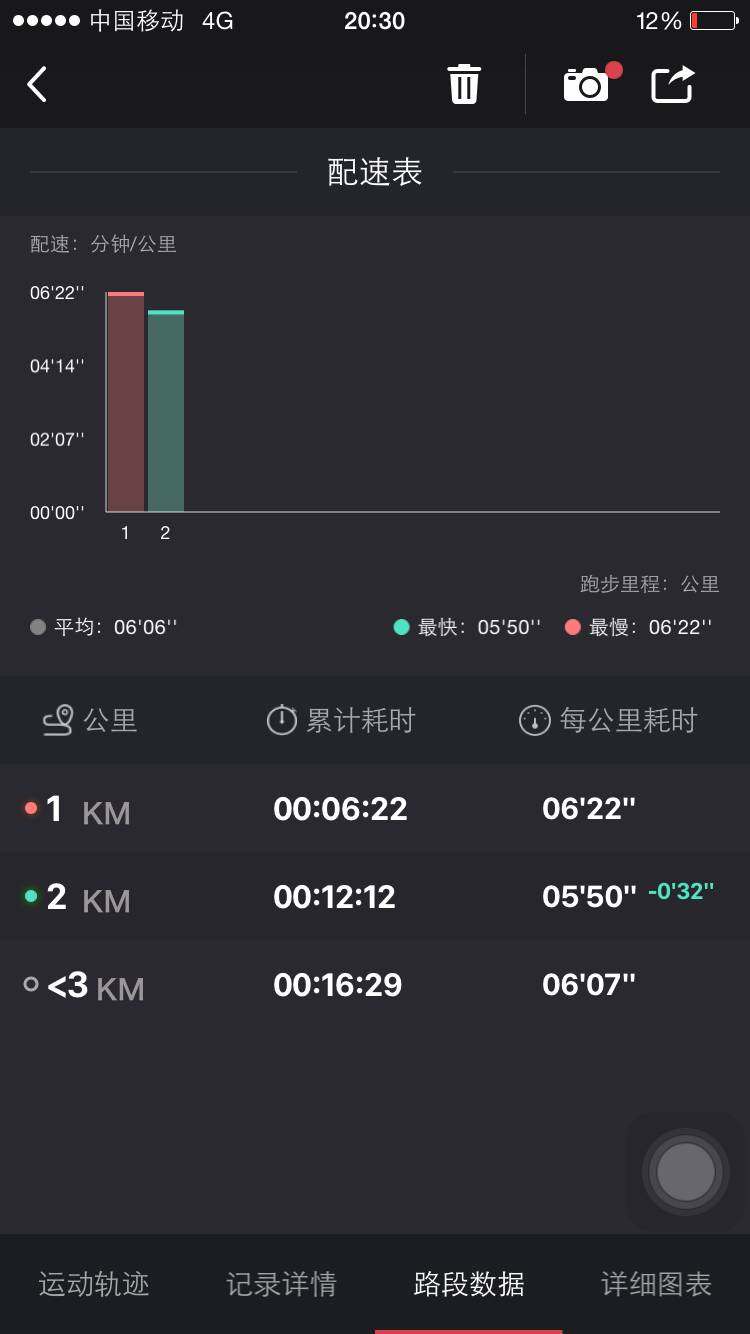Tap the 最快 05'50'' legend item
This screenshot has height=1334, width=750.
pyautogui.click(x=467, y=627)
